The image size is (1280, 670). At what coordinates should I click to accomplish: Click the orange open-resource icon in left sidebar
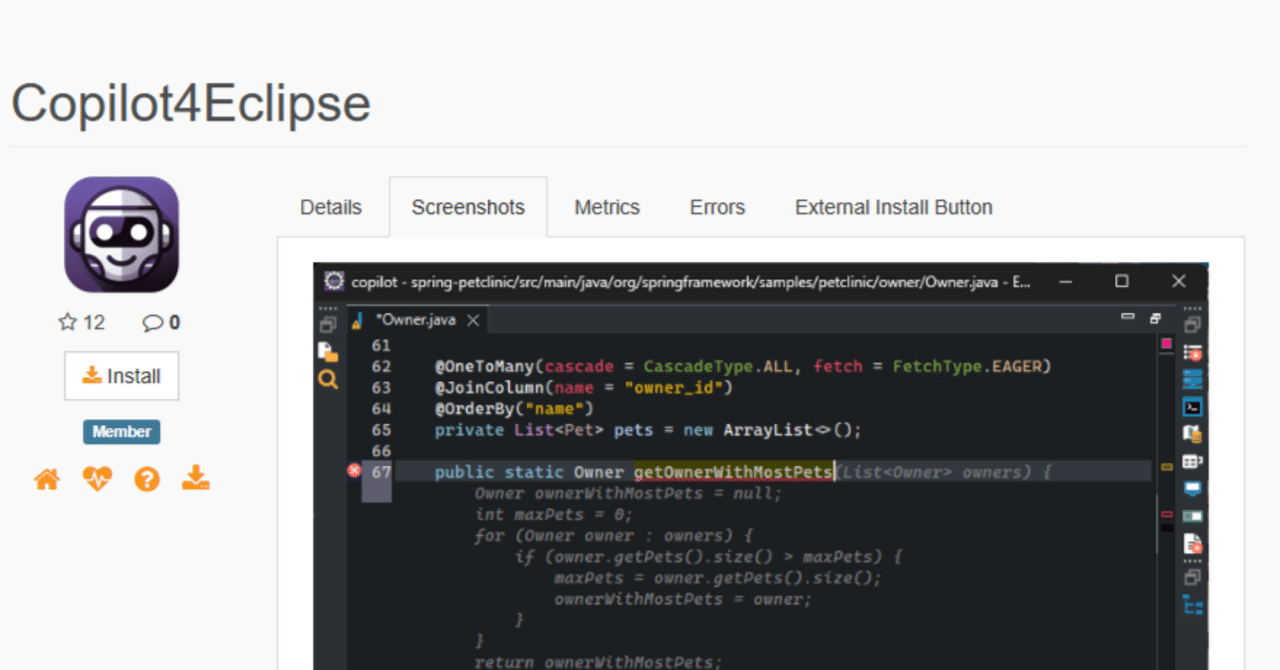pos(327,352)
